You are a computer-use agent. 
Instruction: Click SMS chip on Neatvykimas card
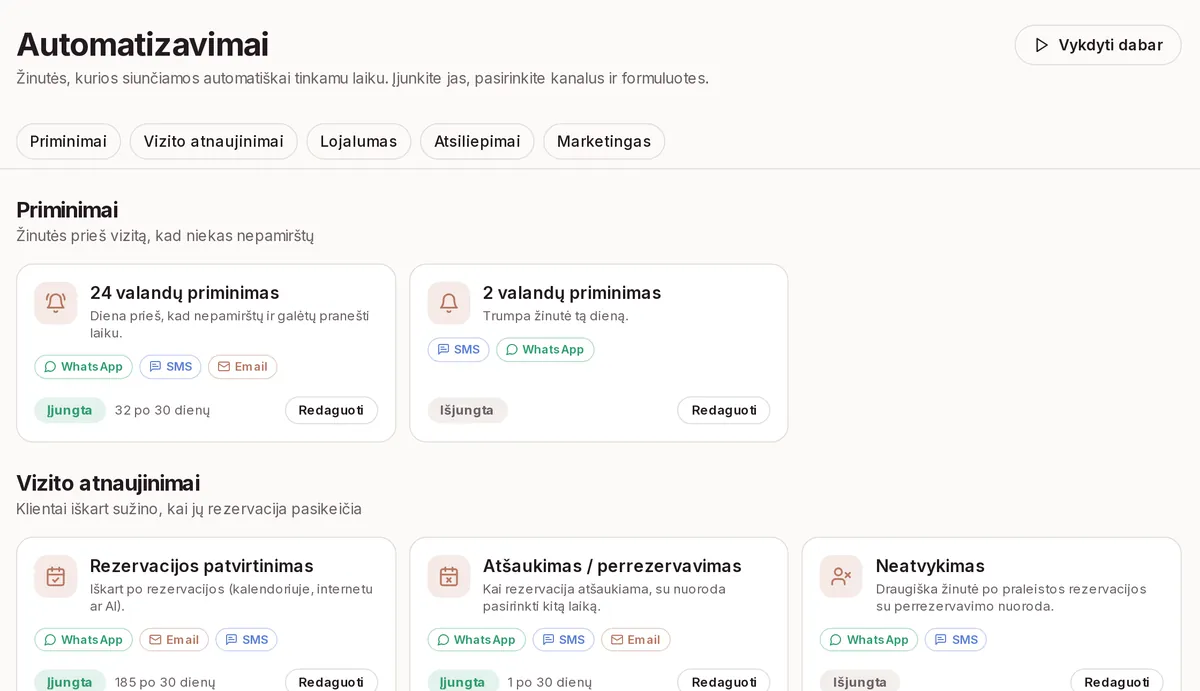956,640
